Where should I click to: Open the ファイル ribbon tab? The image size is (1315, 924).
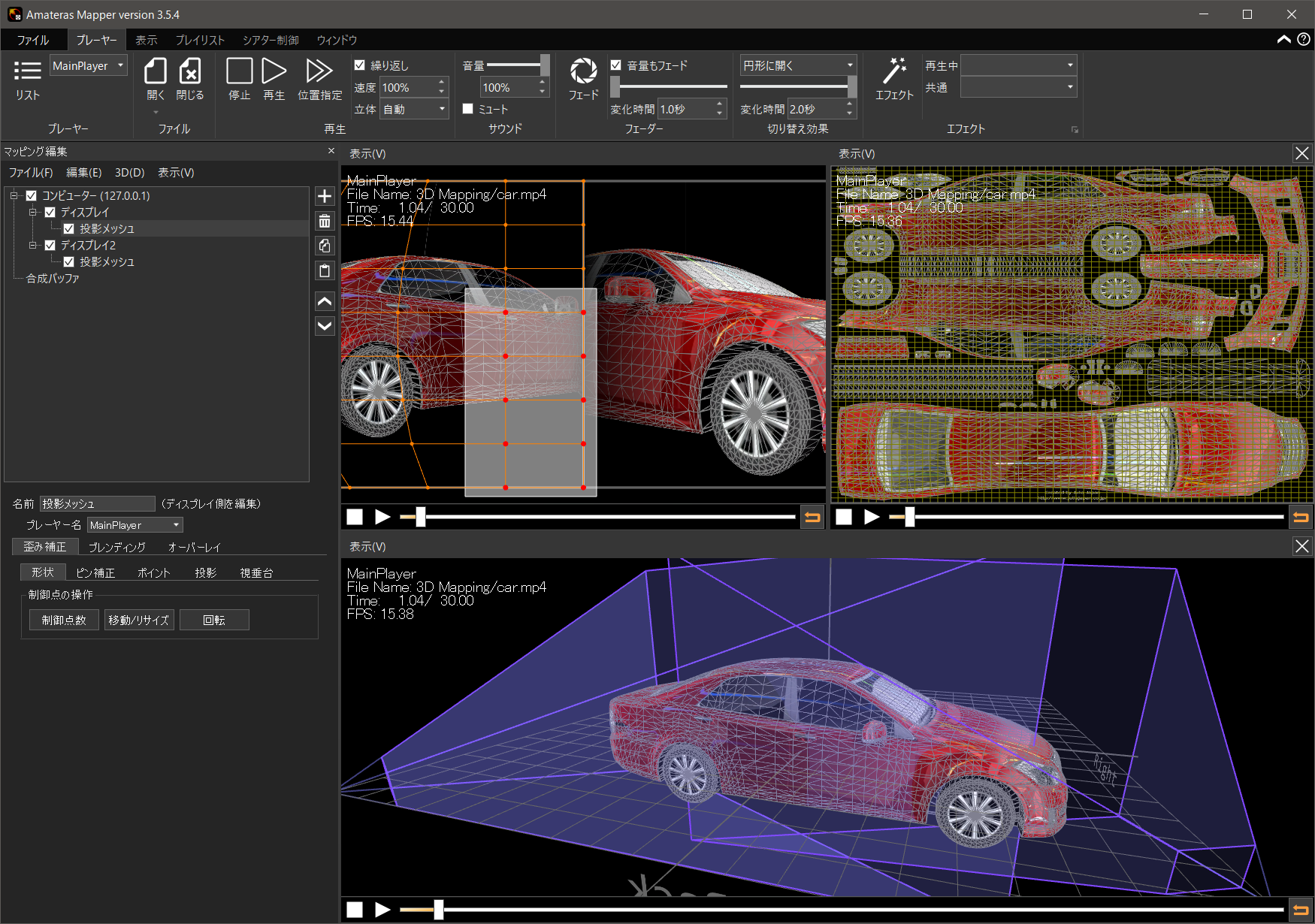tap(33, 40)
